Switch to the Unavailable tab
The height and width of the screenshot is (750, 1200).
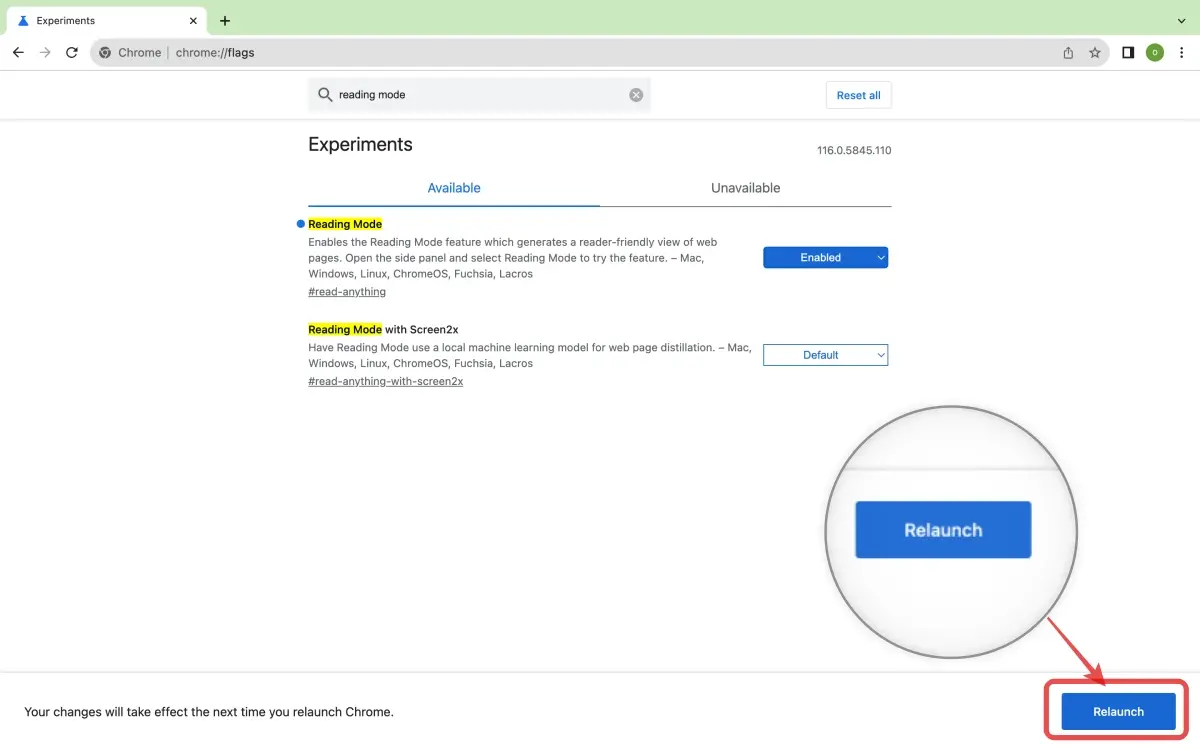(x=745, y=188)
